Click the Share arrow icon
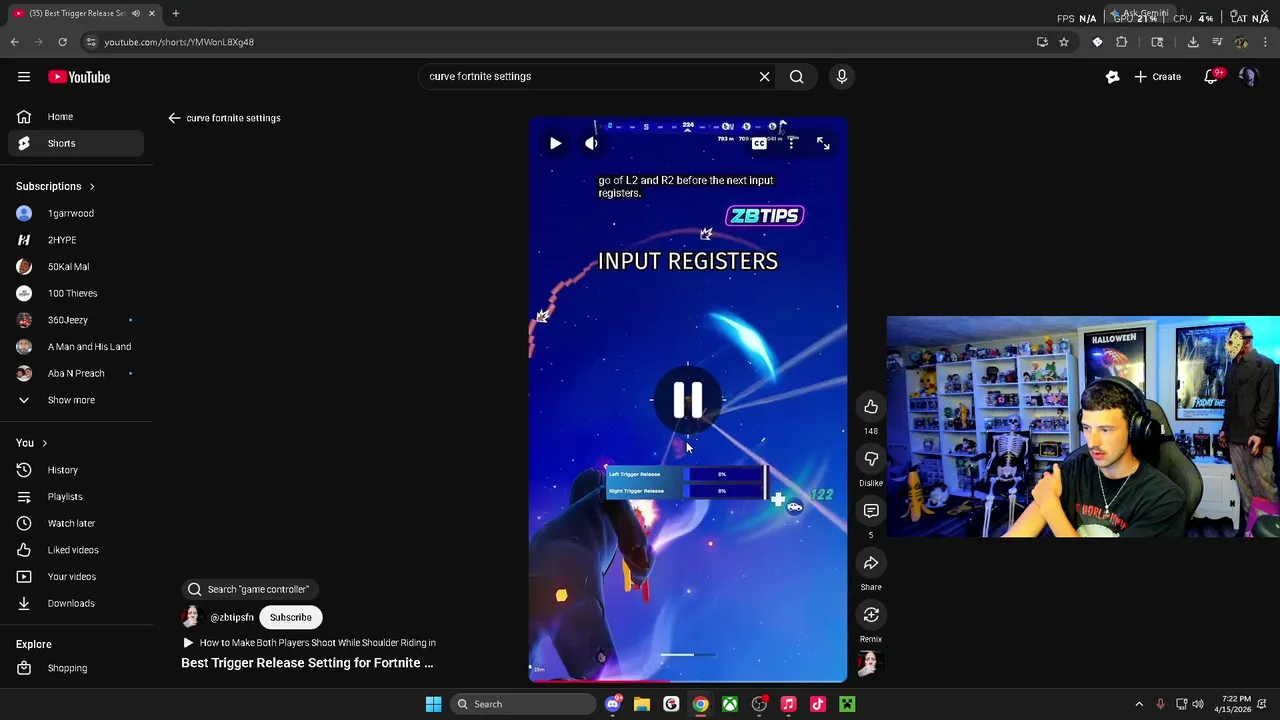Image resolution: width=1280 pixels, height=720 pixels. click(871, 563)
